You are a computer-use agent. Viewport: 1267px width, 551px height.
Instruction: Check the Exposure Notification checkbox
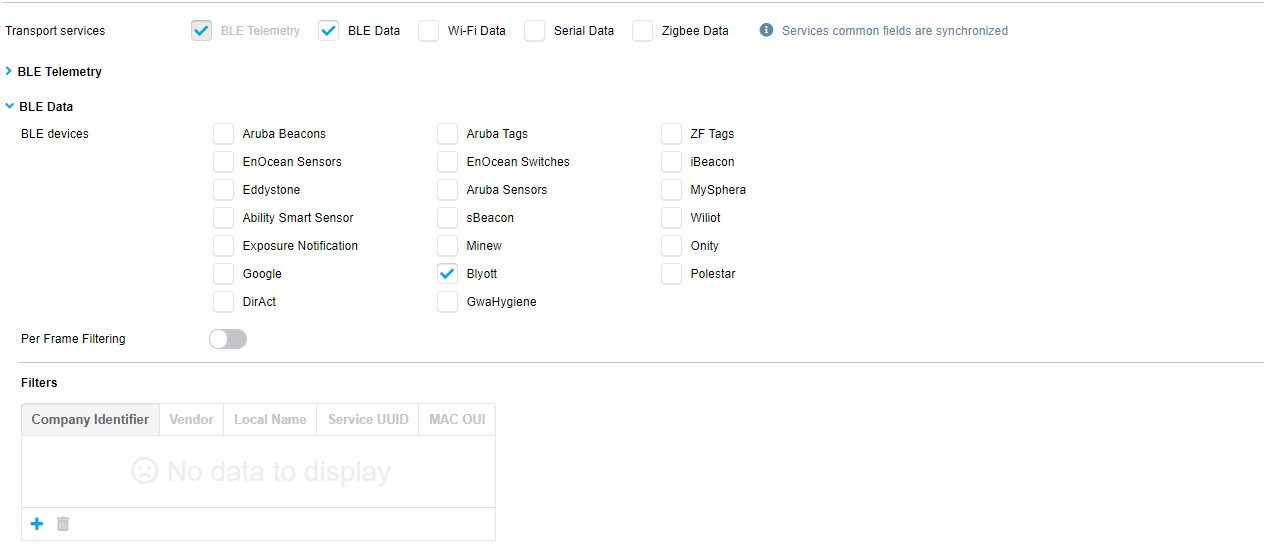click(224, 246)
